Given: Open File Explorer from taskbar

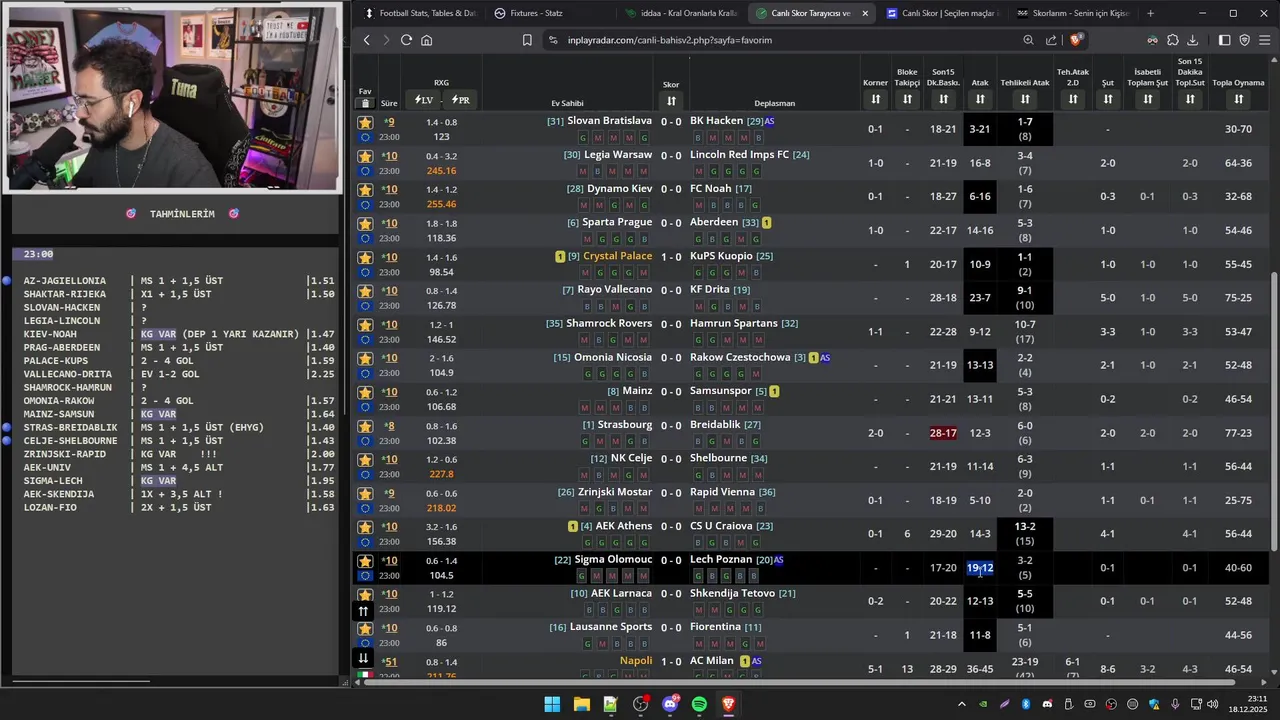Looking at the screenshot, I should (581, 704).
